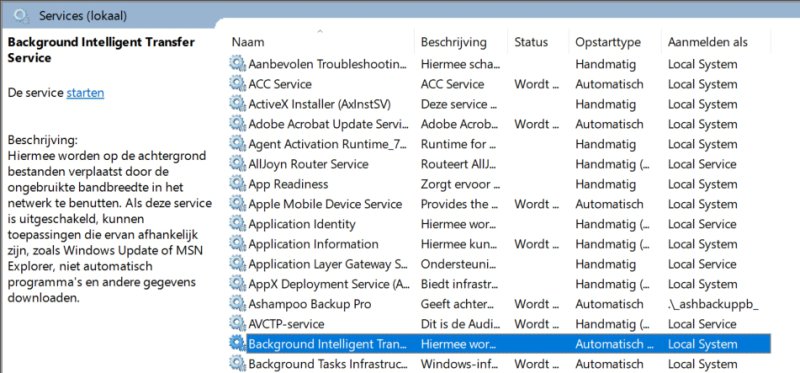Click the Services (lokaal) magnifier gear icon
The width and height of the screenshot is (800, 373).
tap(21, 16)
